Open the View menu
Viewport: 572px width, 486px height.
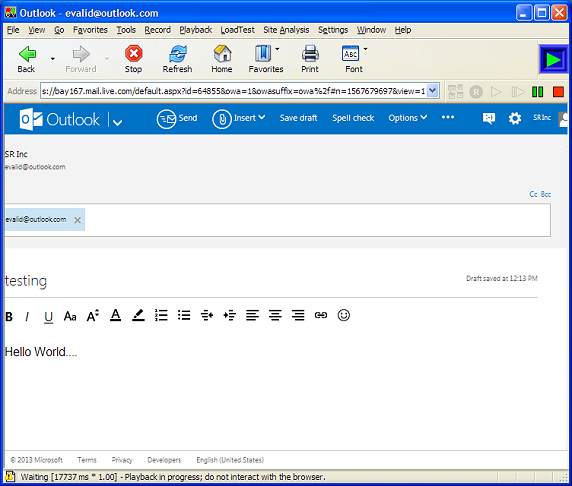point(36,30)
